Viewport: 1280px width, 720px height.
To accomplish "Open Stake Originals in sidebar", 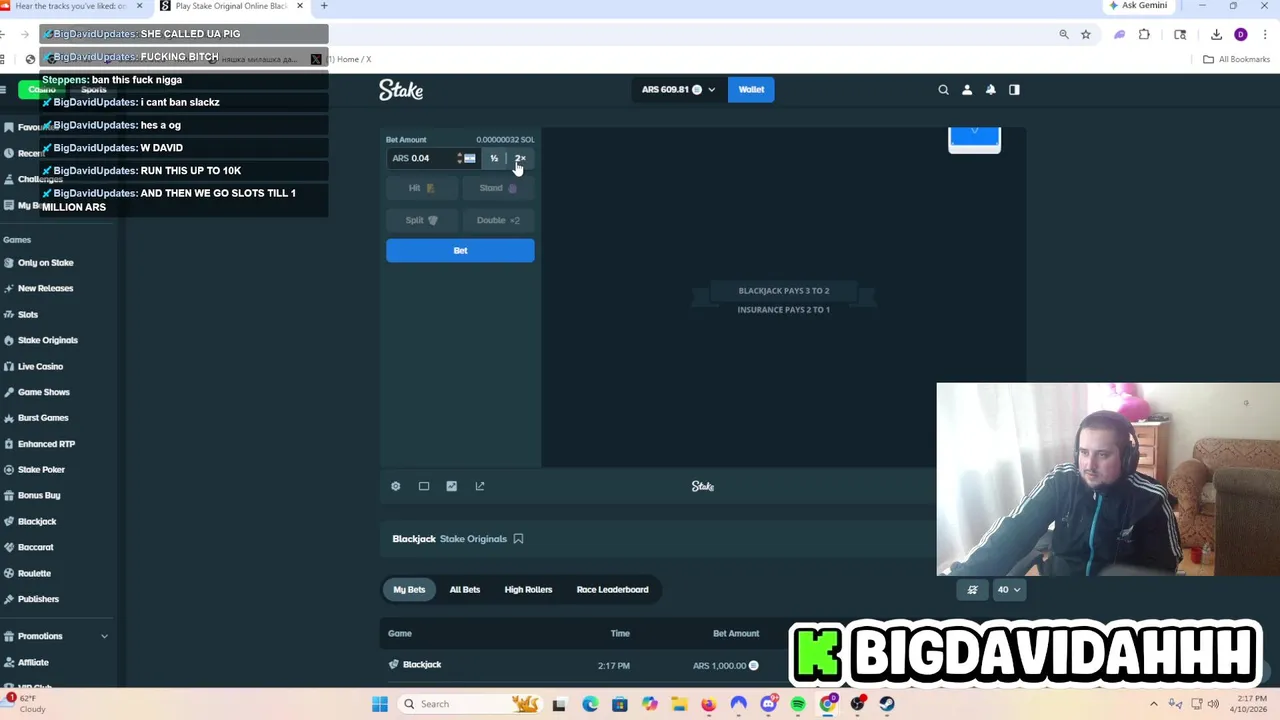I will (x=47, y=341).
